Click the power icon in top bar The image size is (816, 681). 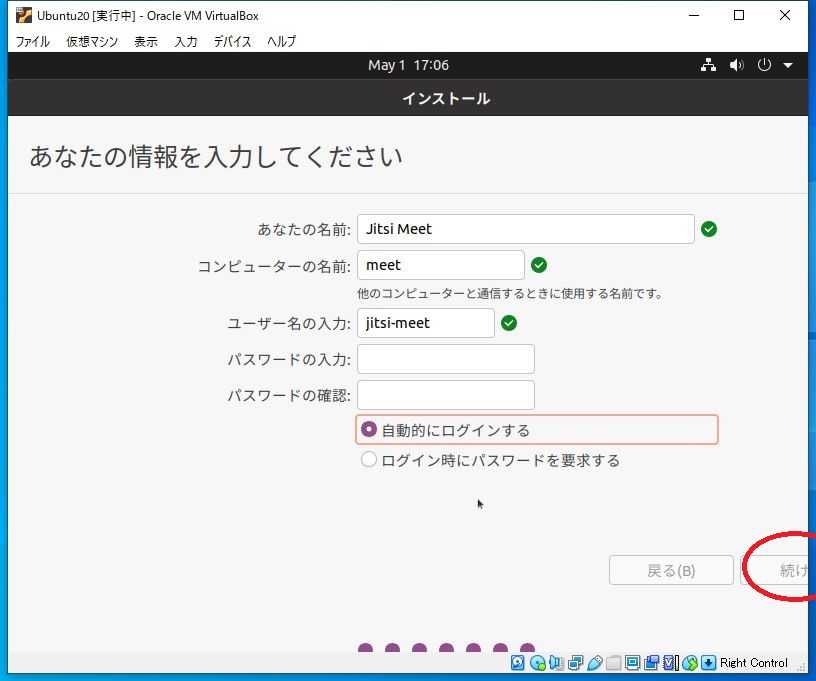(x=764, y=65)
